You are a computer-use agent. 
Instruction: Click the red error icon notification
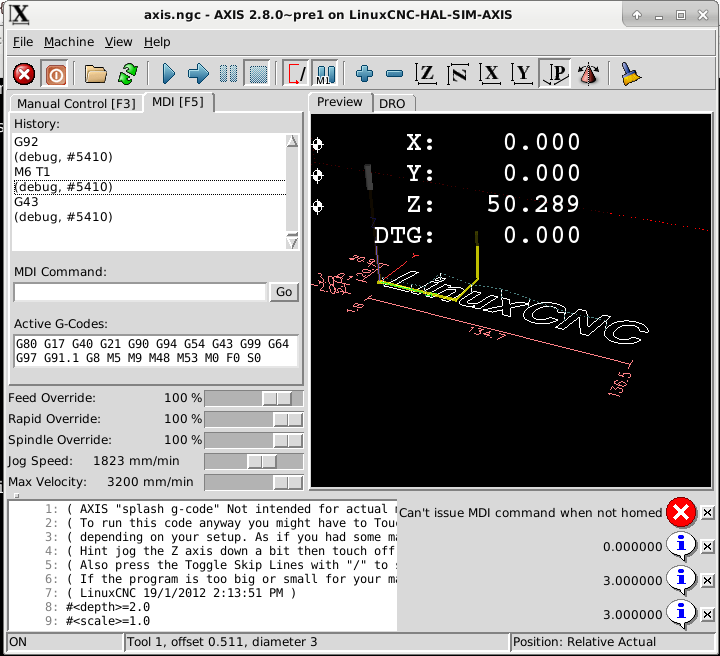pos(681,512)
